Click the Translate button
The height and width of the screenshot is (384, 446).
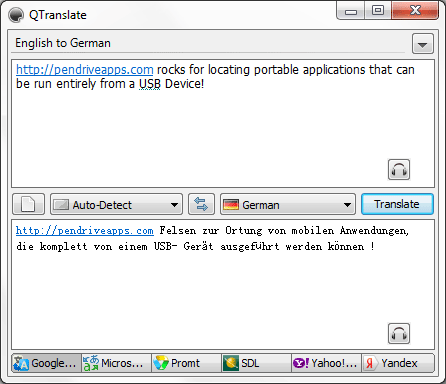tap(397, 204)
